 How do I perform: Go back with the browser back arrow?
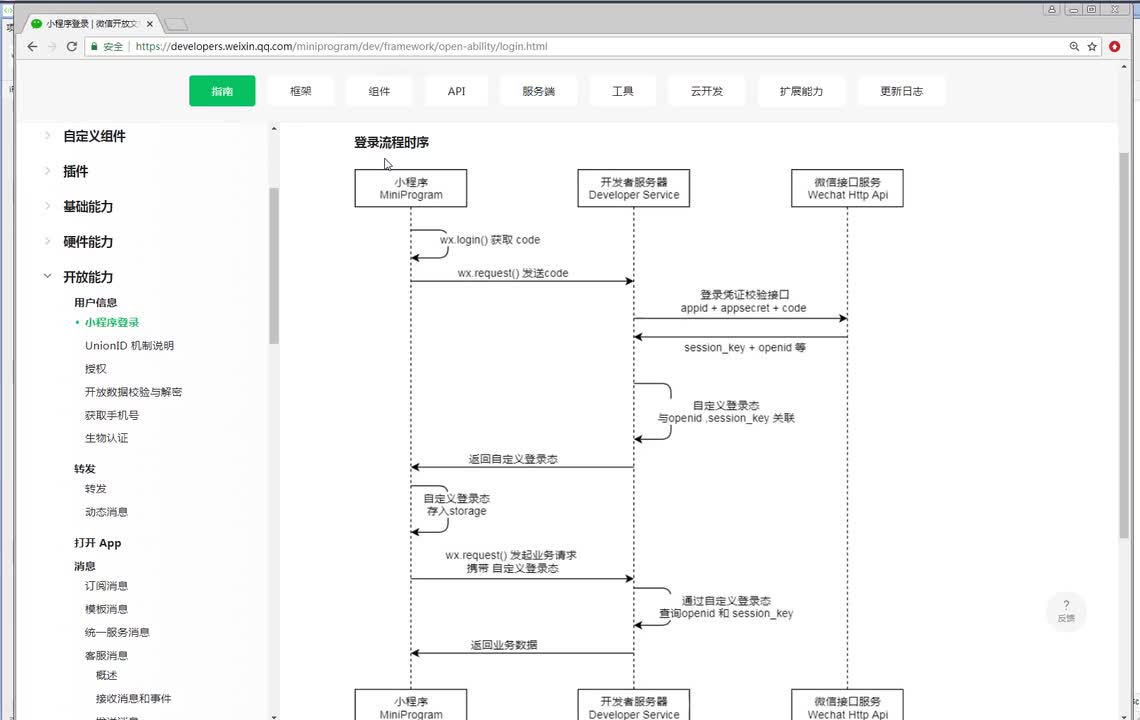click(32, 47)
